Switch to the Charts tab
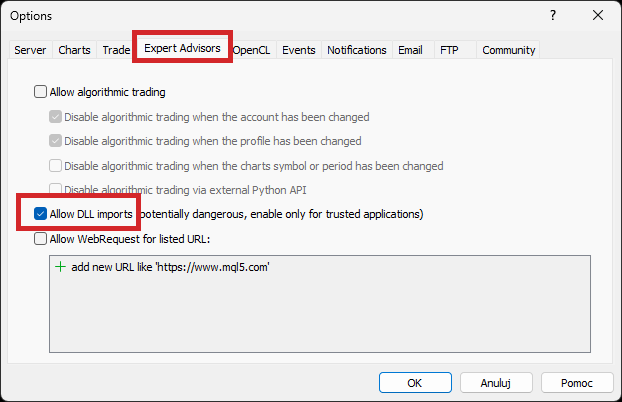622x402 pixels. point(74,50)
